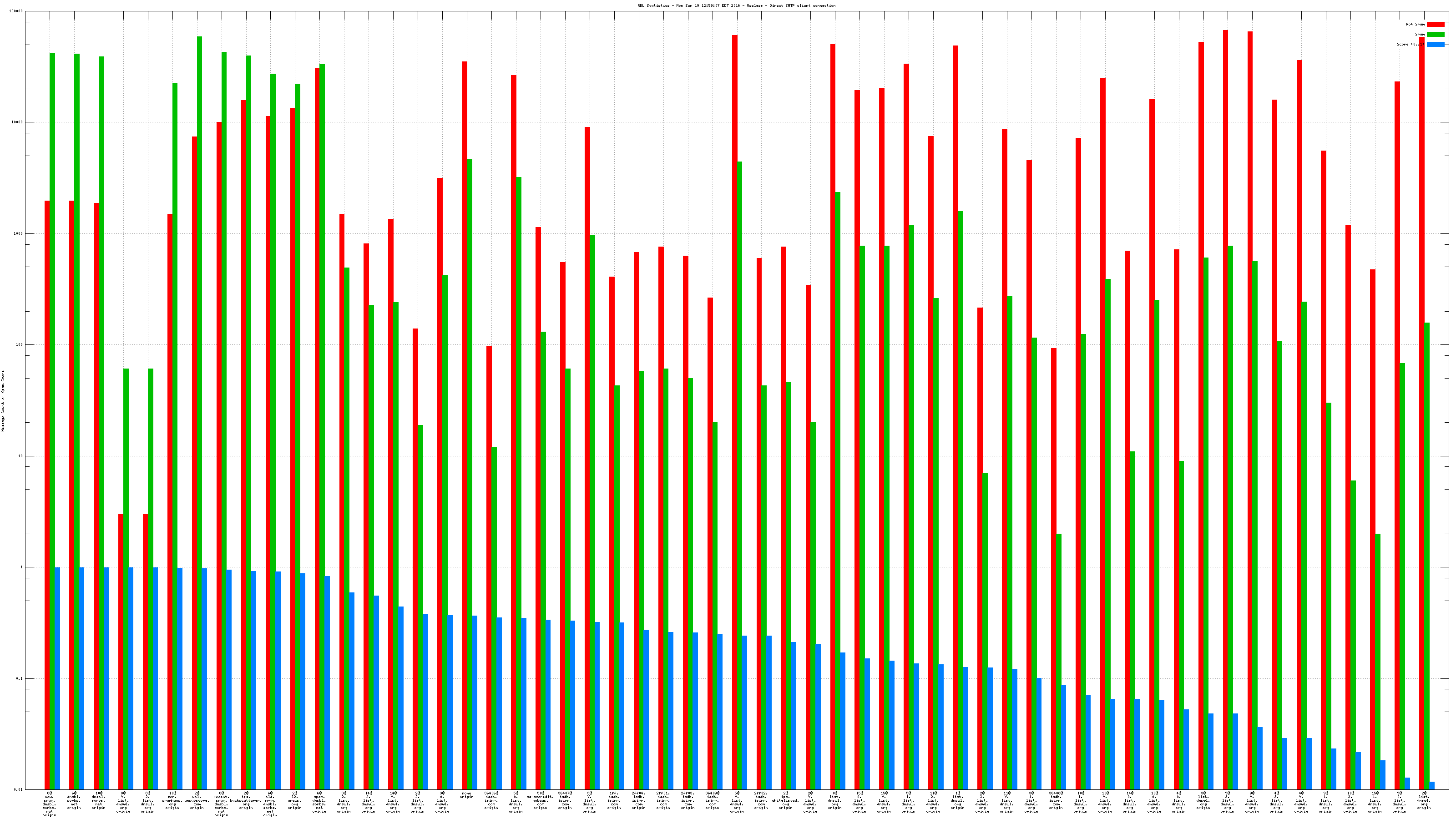Image resolution: width=1456 pixels, height=819 pixels.
Task: Click the ips.backscatterer.org x-axis label
Action: click(246, 801)
